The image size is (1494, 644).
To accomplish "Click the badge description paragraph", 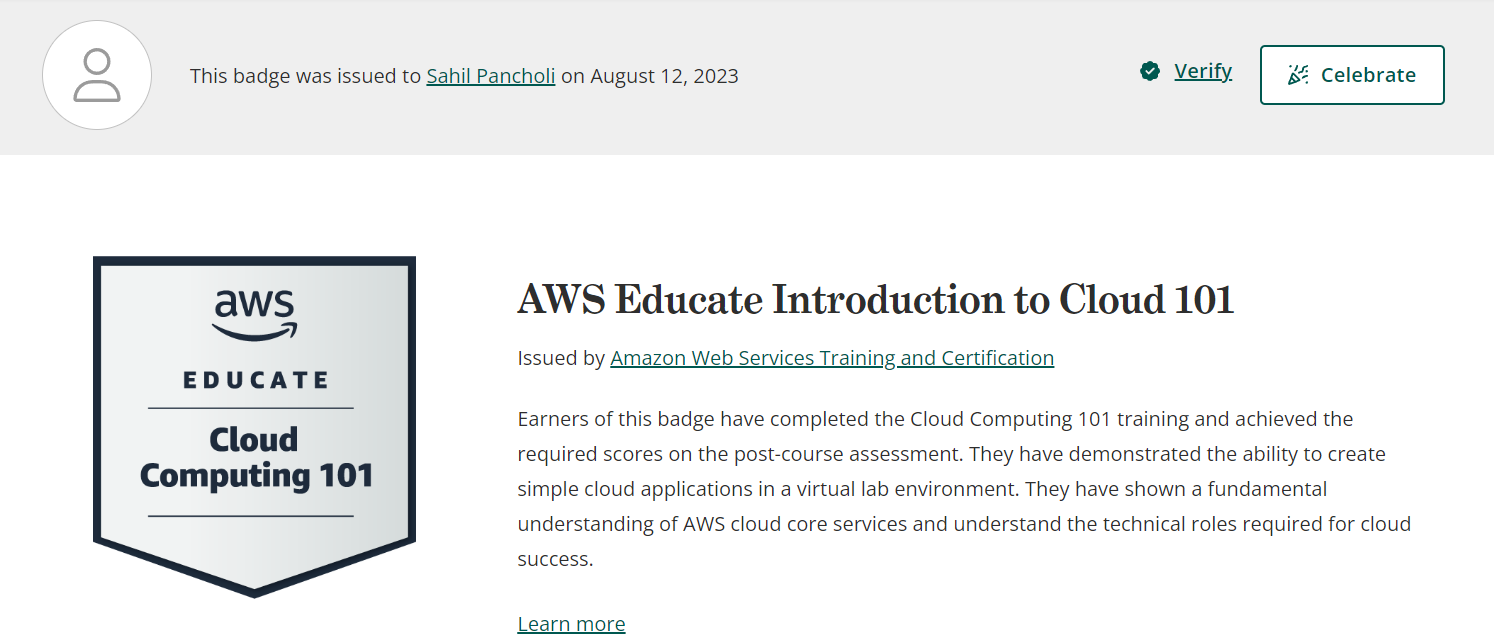I will (x=964, y=489).
